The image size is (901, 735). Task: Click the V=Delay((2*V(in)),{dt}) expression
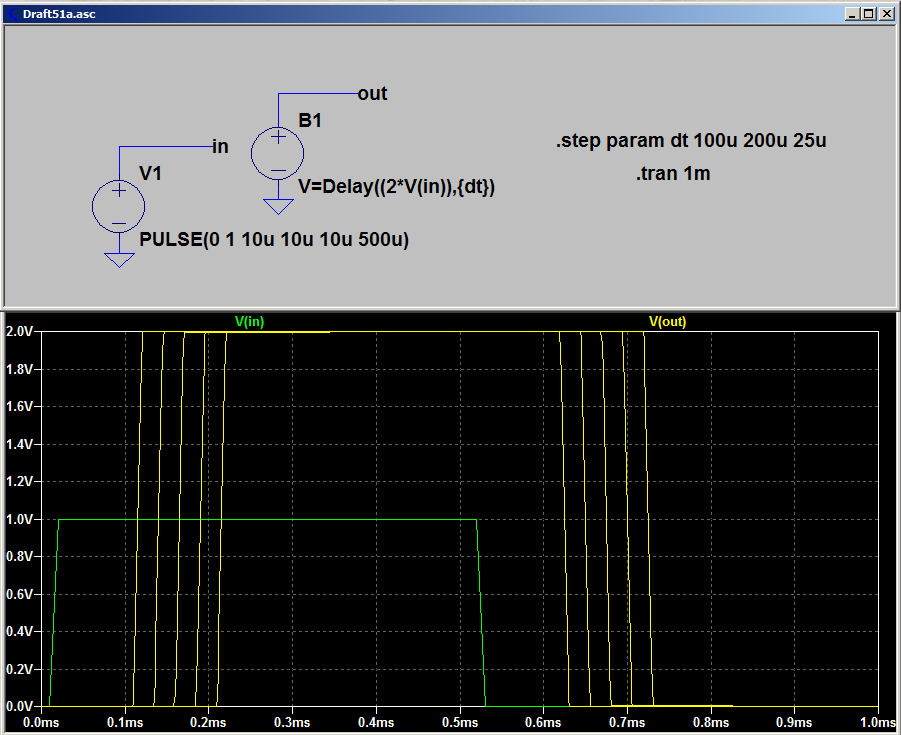pyautogui.click(x=396, y=187)
